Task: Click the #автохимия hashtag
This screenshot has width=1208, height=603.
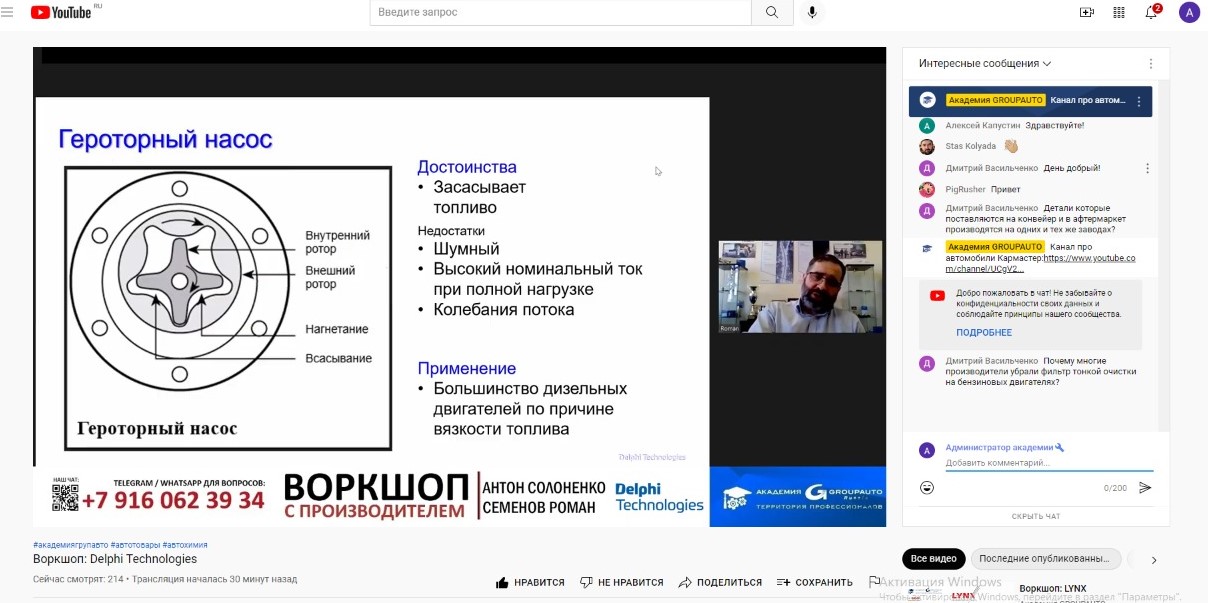Action: tap(185, 544)
